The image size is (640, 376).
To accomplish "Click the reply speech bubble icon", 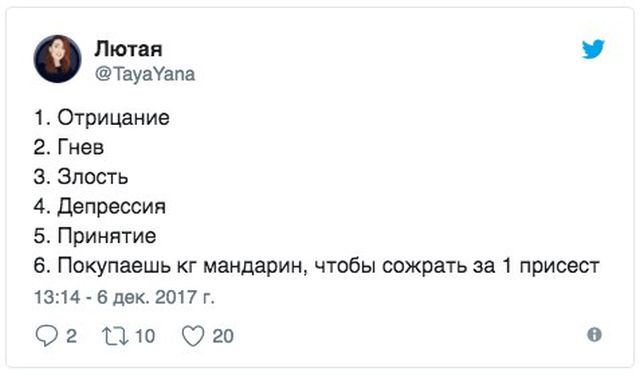I will point(47,336).
